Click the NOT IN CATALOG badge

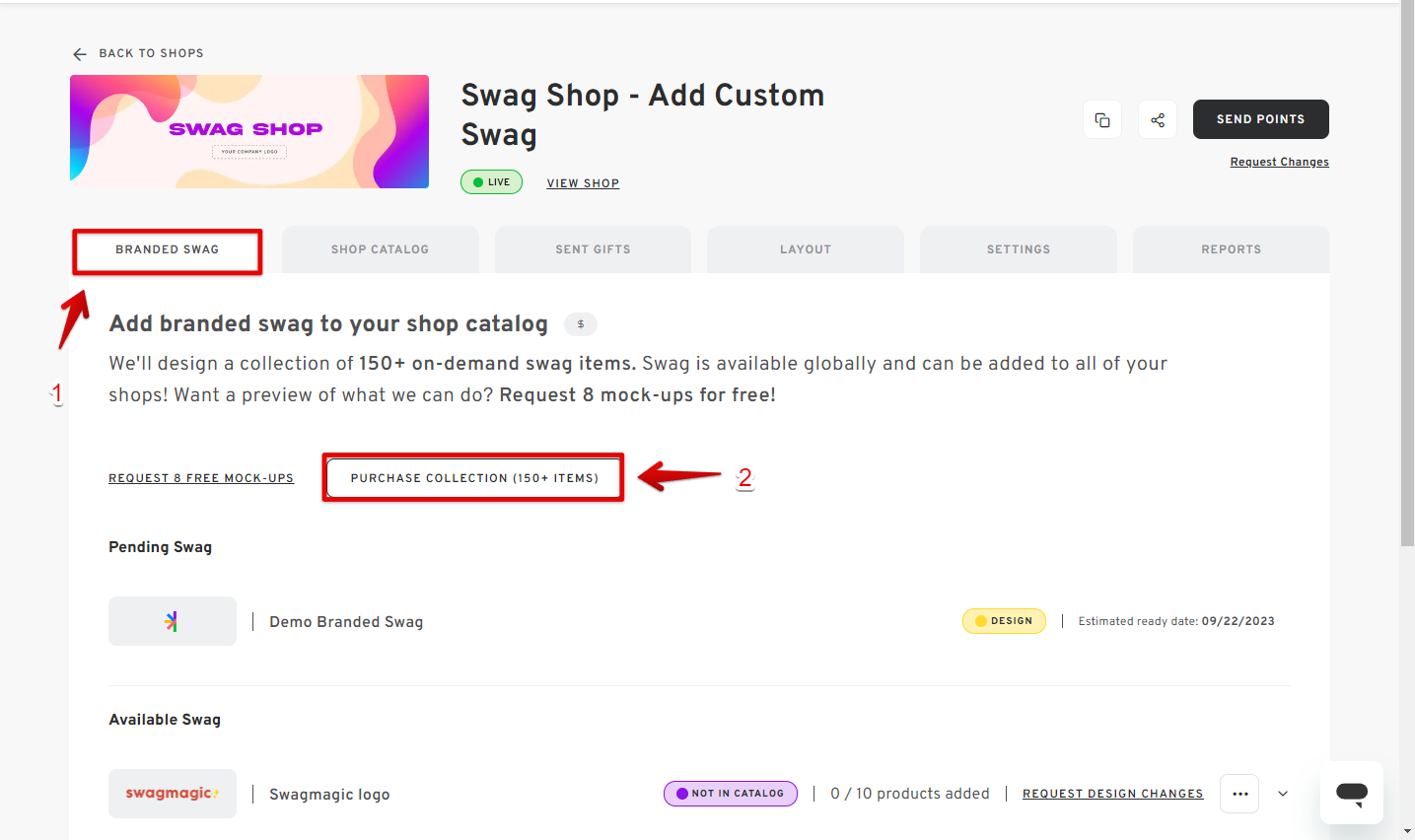click(730, 793)
